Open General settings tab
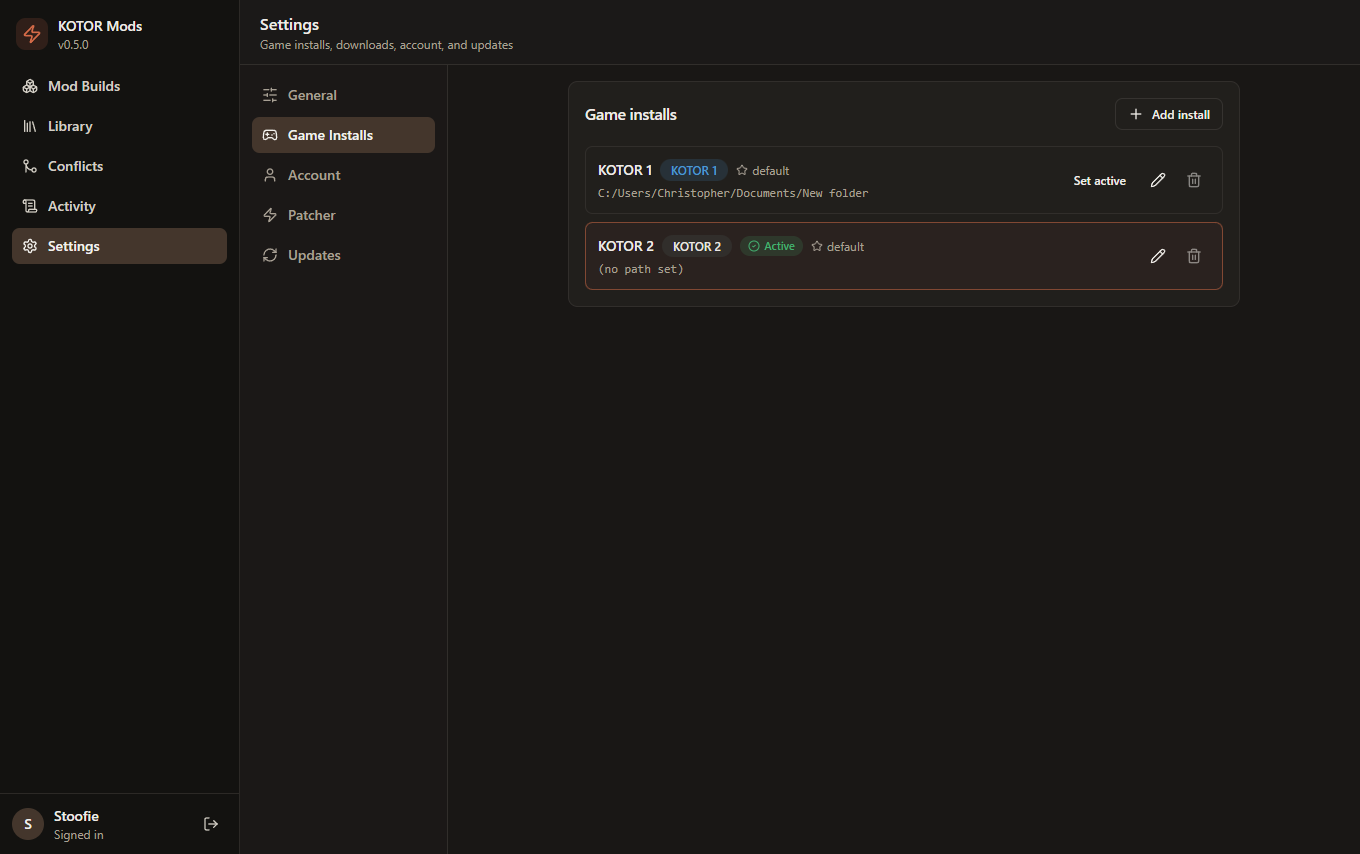The image size is (1360, 854). (x=343, y=95)
